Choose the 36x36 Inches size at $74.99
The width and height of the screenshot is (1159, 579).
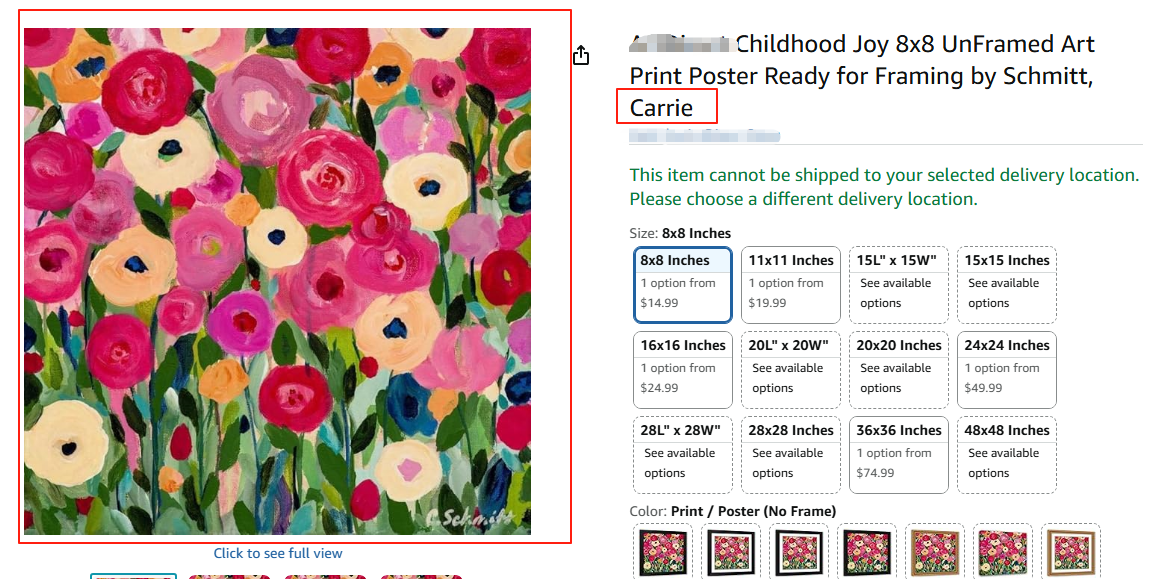tap(899, 455)
